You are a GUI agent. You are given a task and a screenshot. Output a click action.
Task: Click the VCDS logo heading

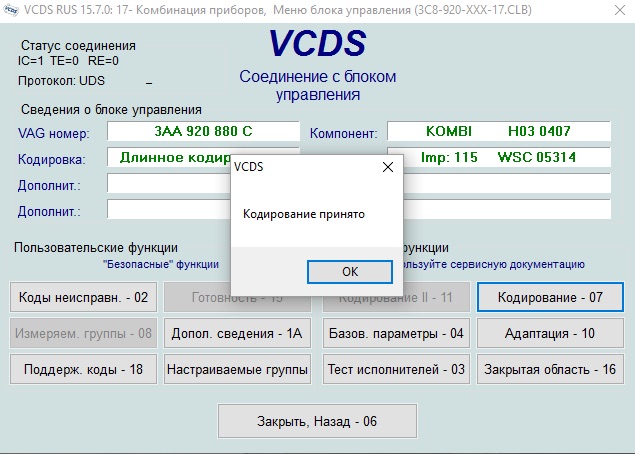[318, 43]
